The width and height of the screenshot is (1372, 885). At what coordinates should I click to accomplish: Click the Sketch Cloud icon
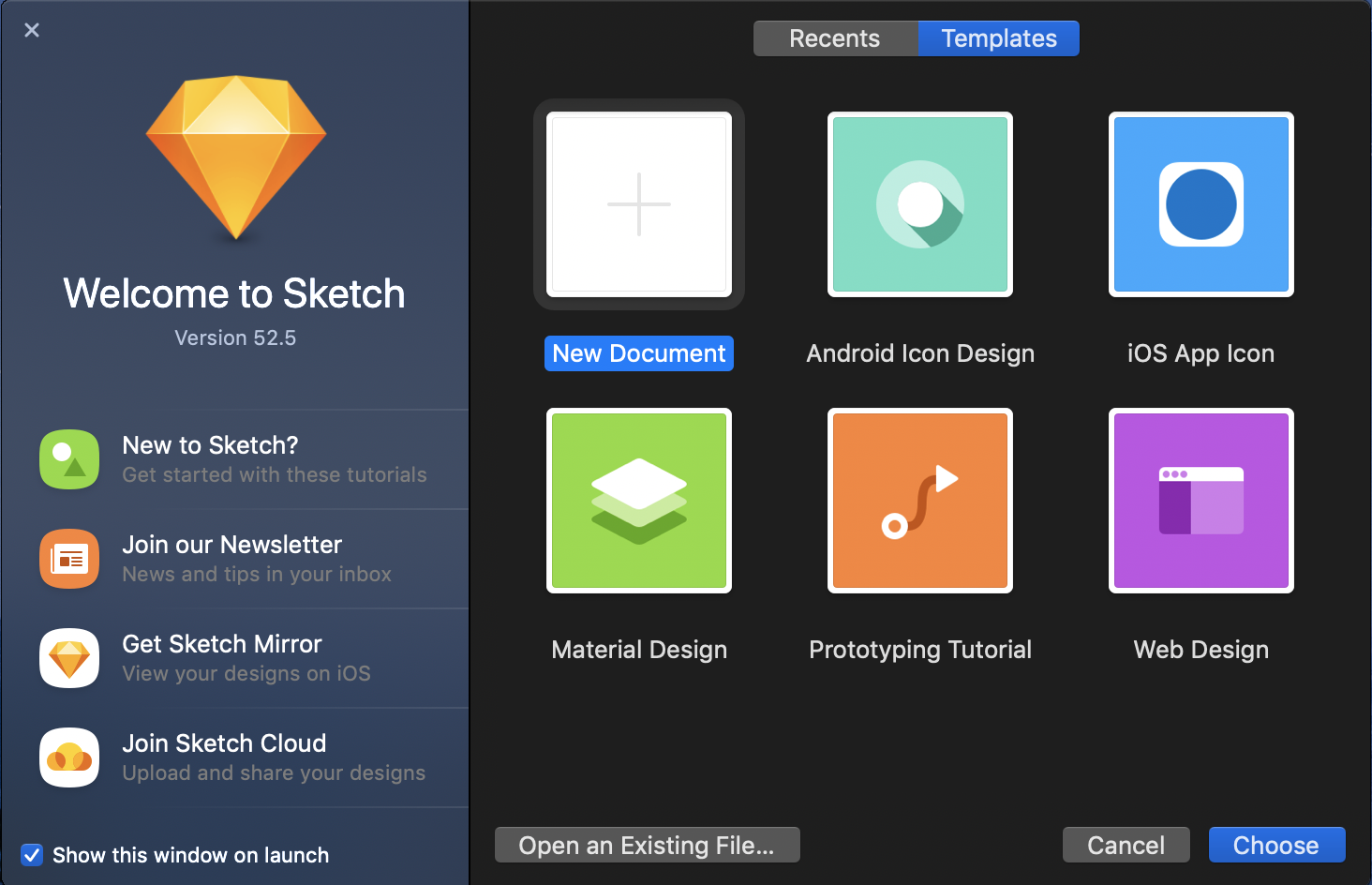coord(69,757)
